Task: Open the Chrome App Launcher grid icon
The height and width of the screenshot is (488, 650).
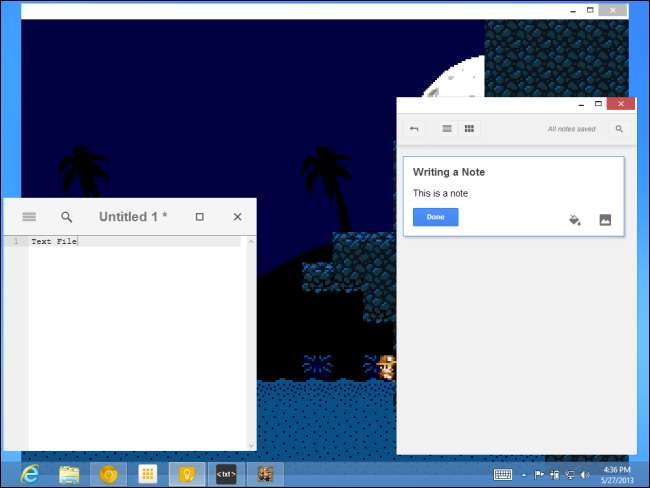Action: click(147, 473)
